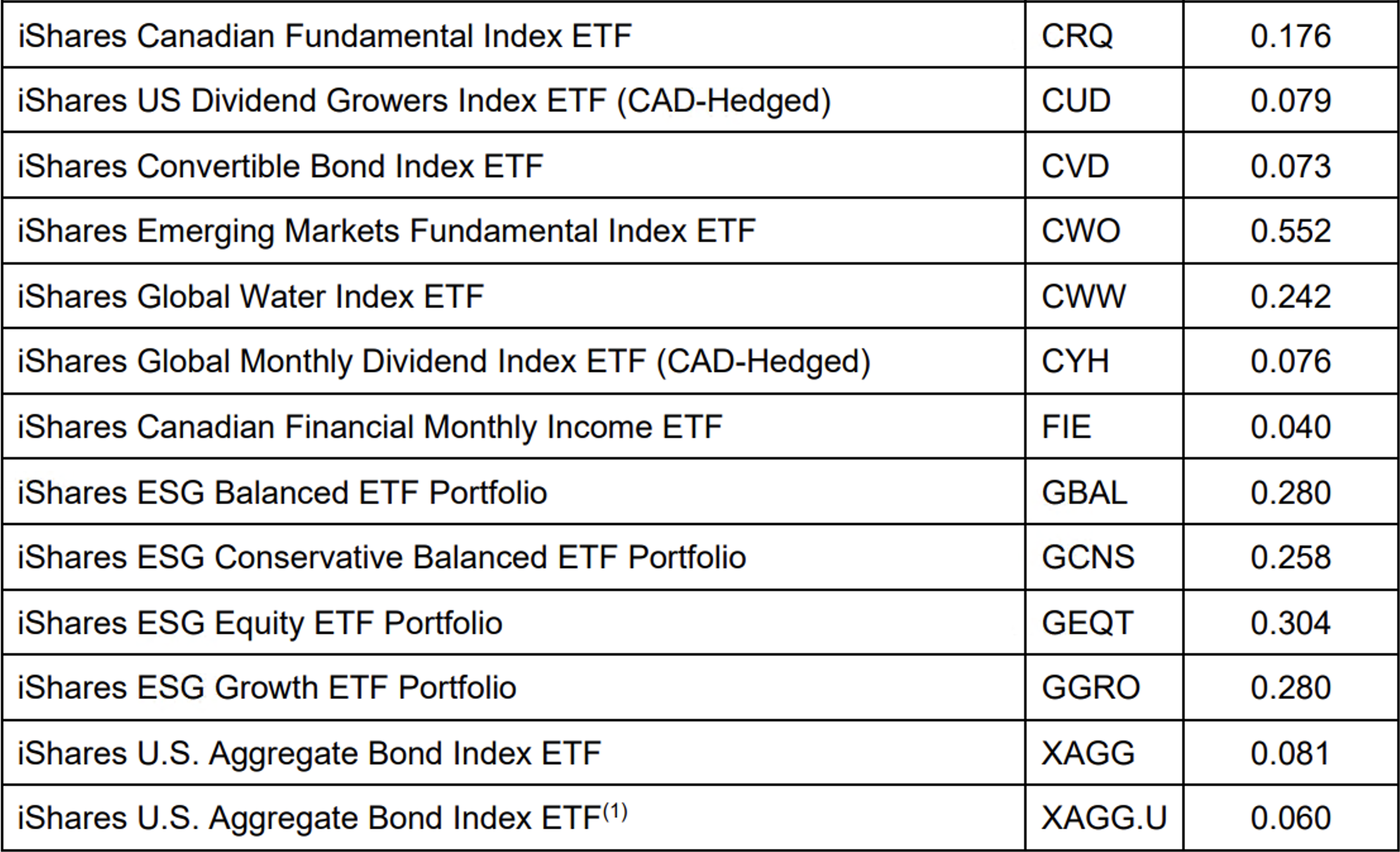1400x852 pixels.
Task: Select the iShares Global Water Index ETF name
Action: (x=251, y=297)
